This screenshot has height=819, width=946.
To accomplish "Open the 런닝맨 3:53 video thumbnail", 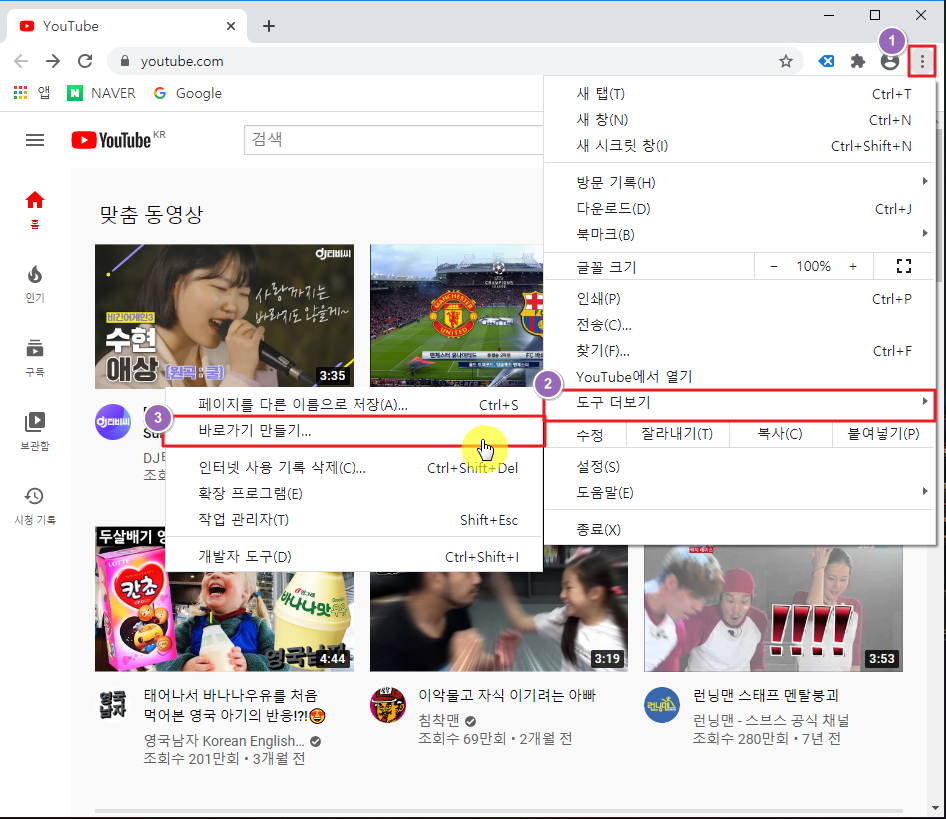I will [x=773, y=609].
